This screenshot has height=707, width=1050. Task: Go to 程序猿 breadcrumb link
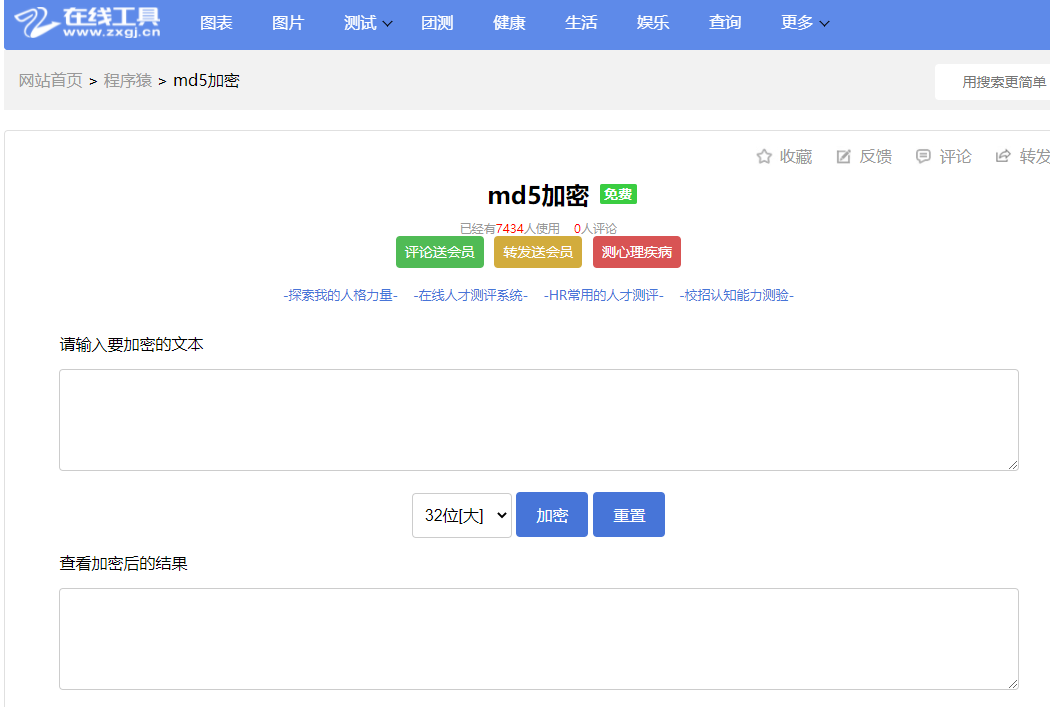coord(128,81)
